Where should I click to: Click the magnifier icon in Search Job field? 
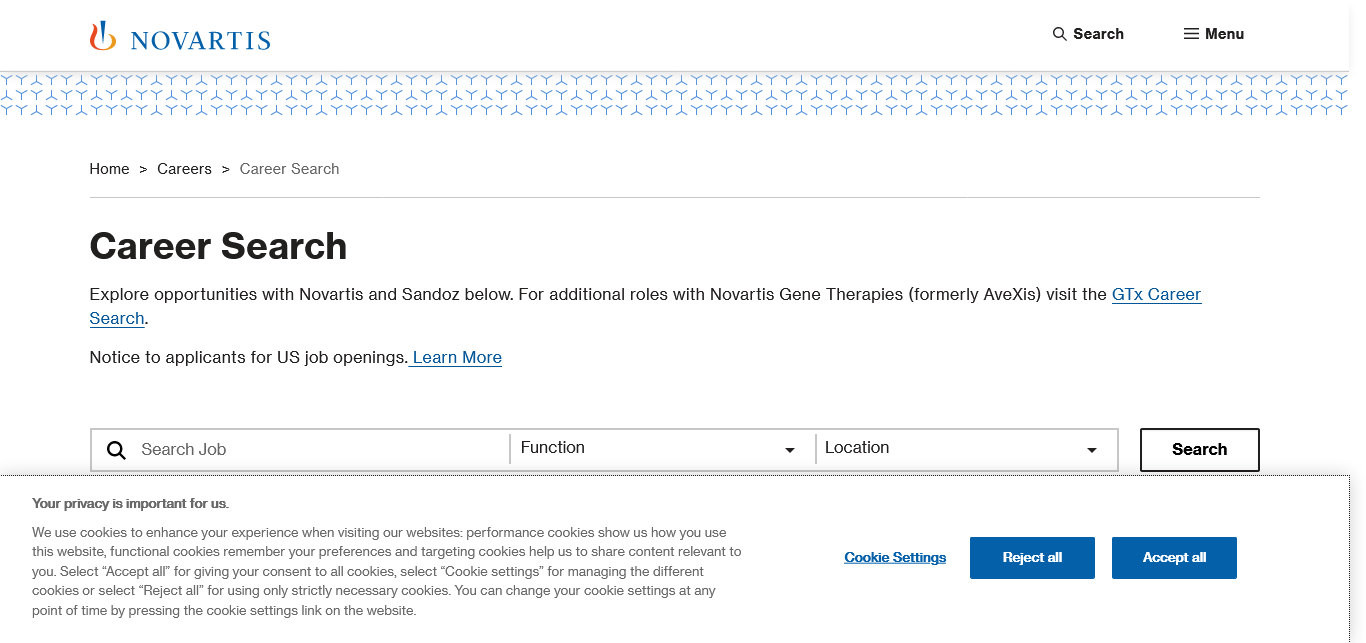point(117,450)
